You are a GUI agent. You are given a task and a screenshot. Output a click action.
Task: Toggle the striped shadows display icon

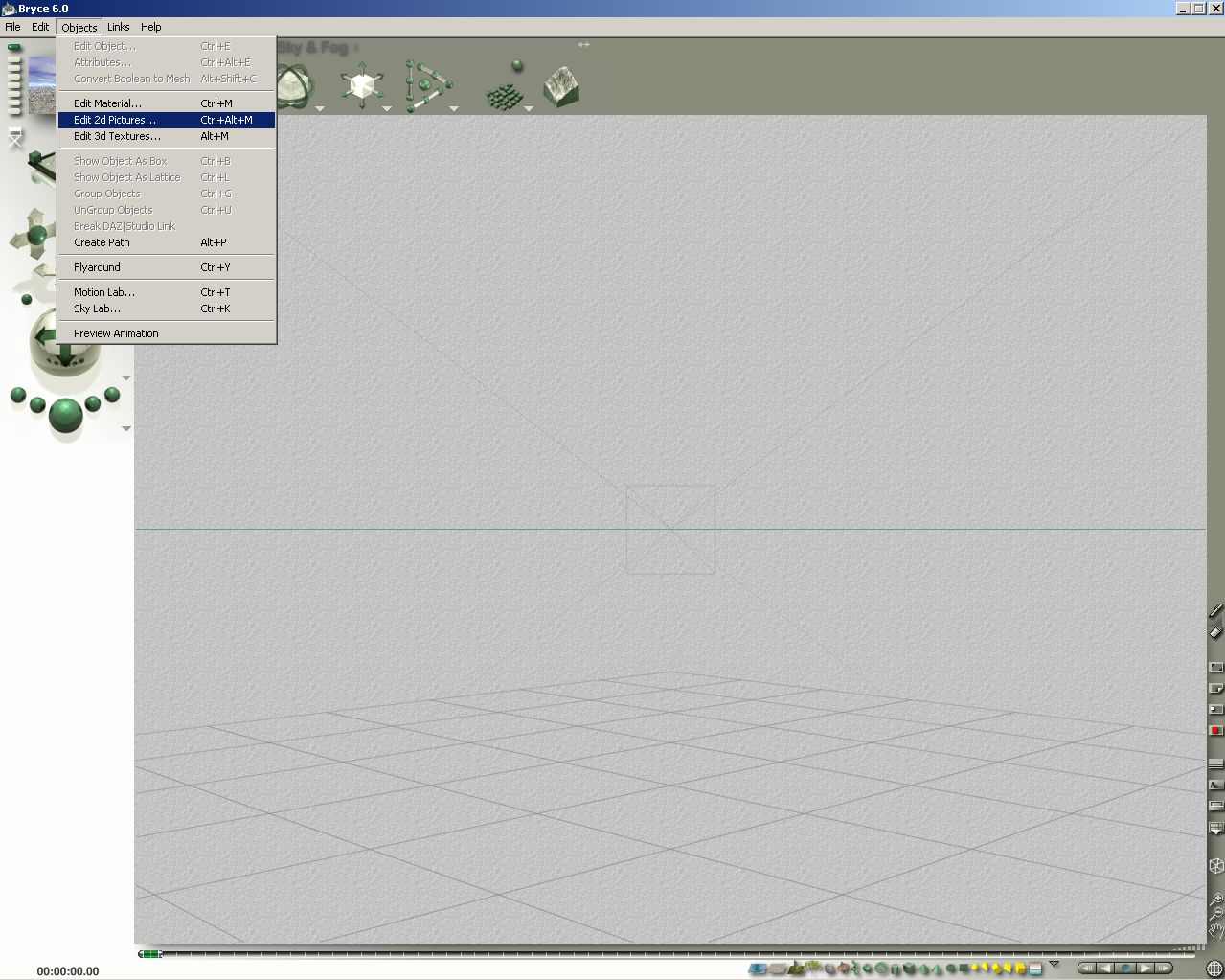[1215, 764]
